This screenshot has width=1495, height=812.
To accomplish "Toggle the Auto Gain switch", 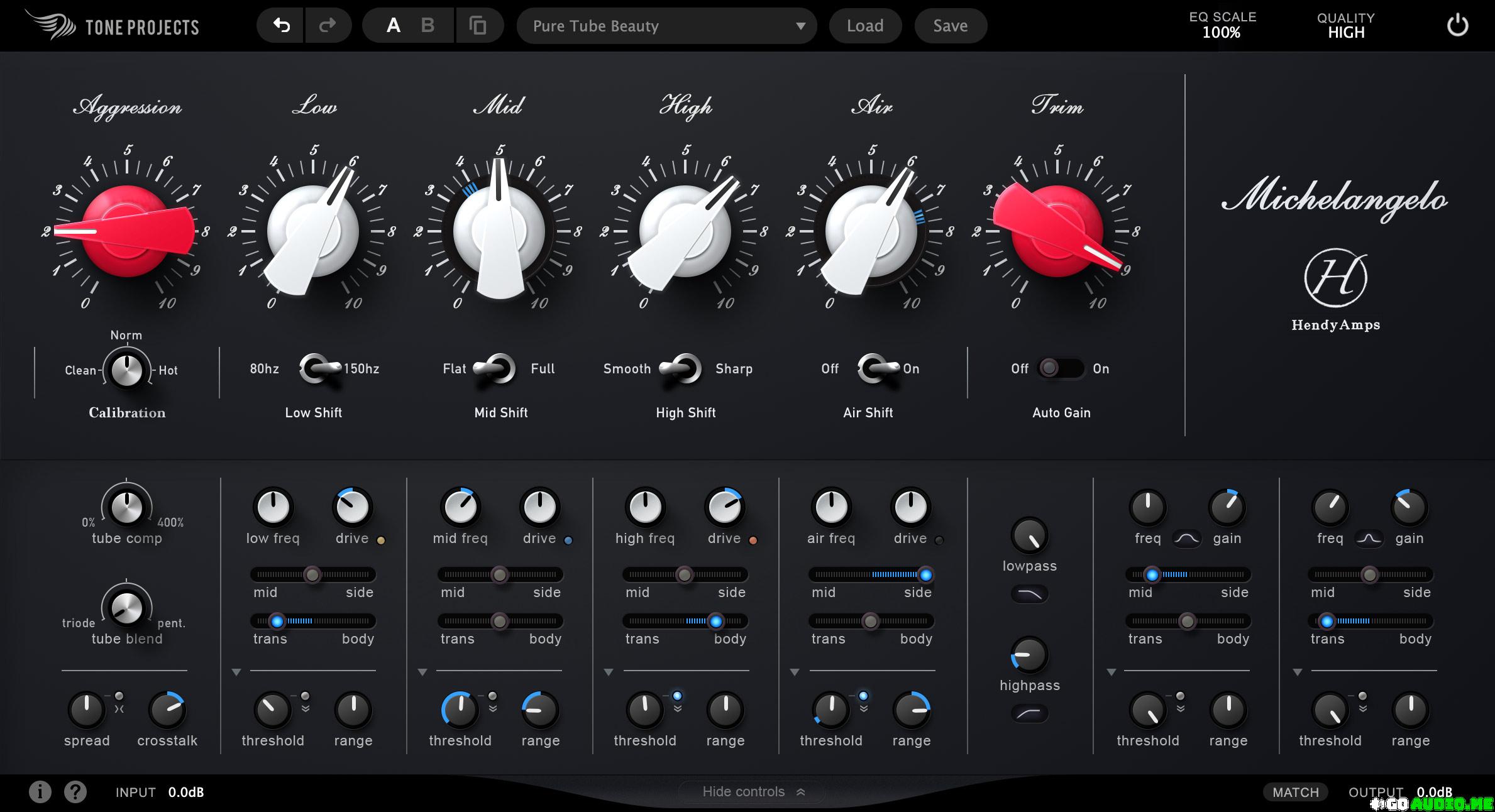I will point(1060,368).
